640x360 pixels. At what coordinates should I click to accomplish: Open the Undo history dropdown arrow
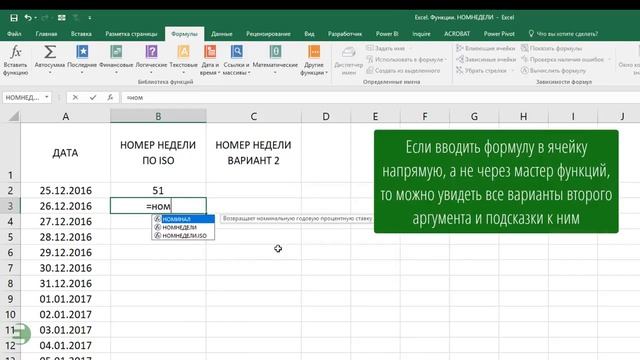point(36,18)
